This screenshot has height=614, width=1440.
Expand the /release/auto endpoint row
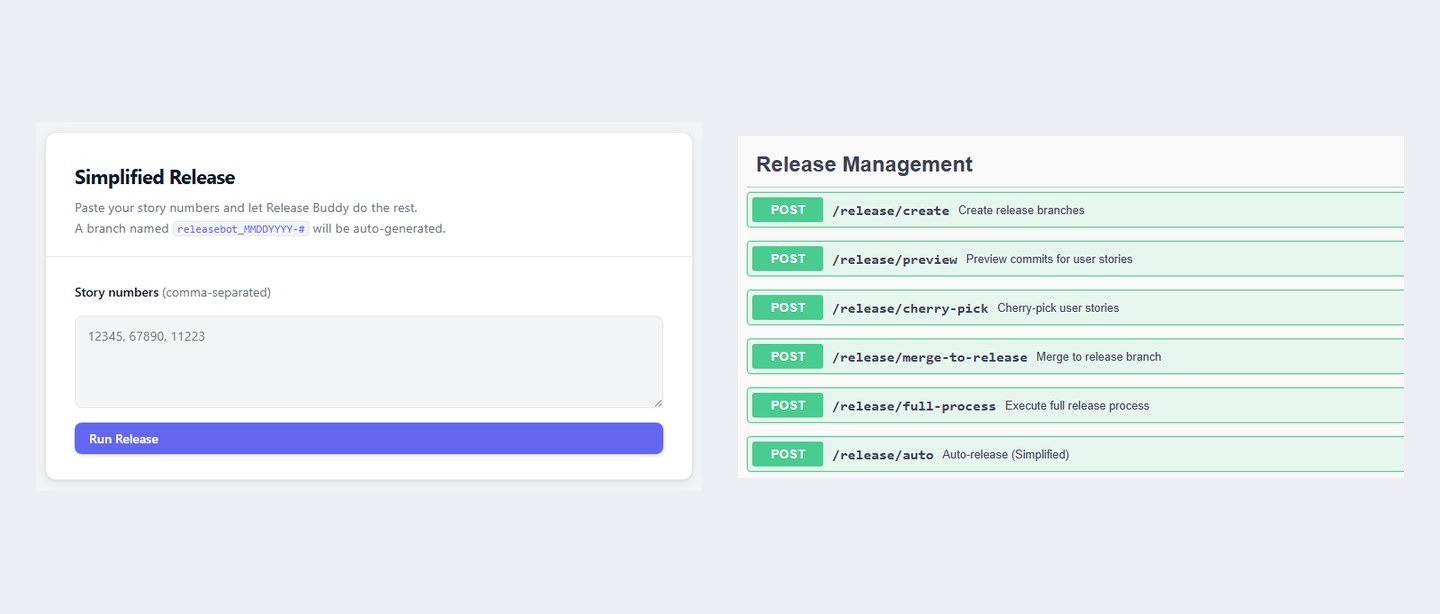click(1075, 455)
